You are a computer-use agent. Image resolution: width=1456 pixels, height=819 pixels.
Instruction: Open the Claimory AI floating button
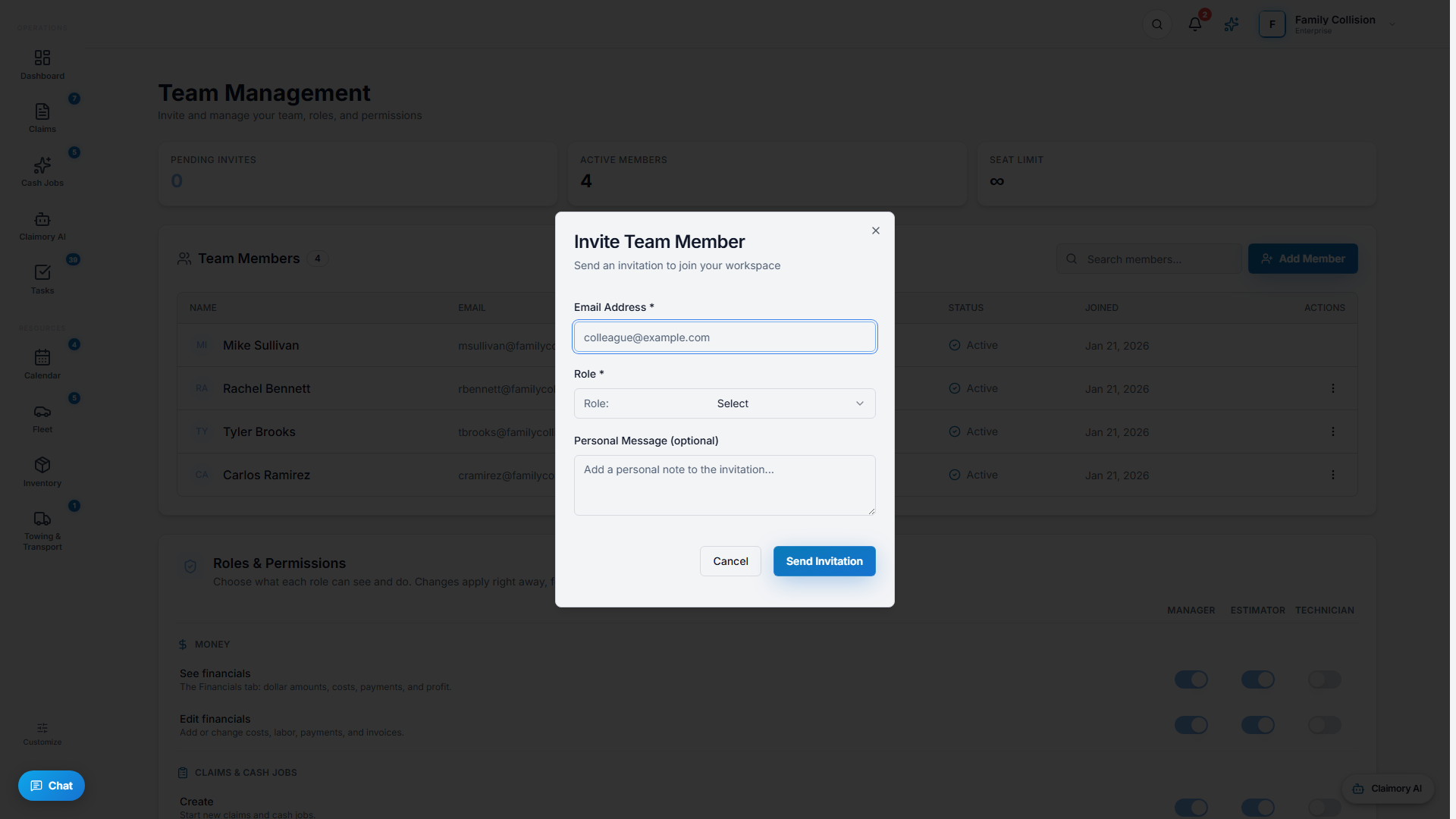pos(1388,789)
